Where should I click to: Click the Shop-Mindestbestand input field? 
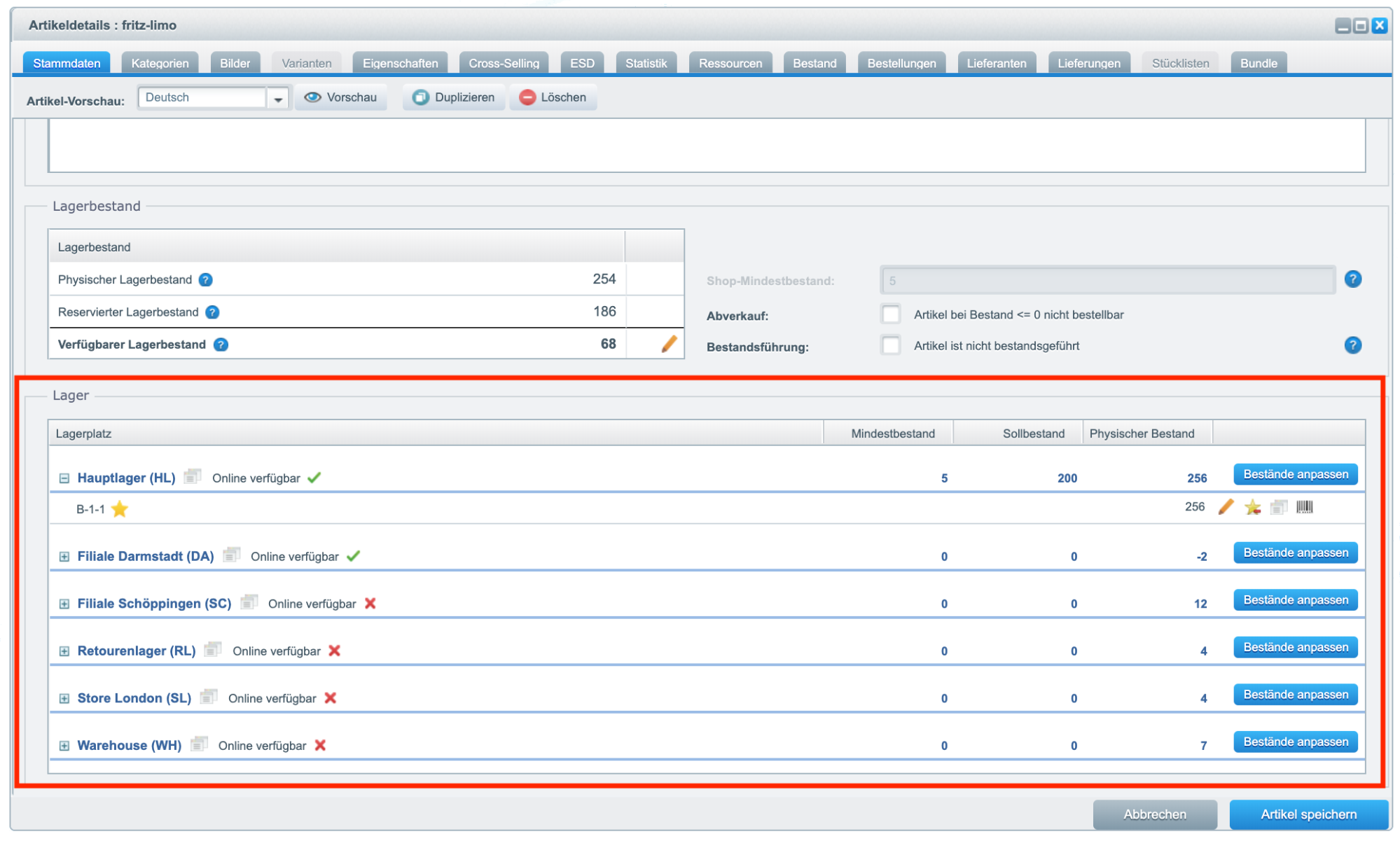(x=1107, y=281)
